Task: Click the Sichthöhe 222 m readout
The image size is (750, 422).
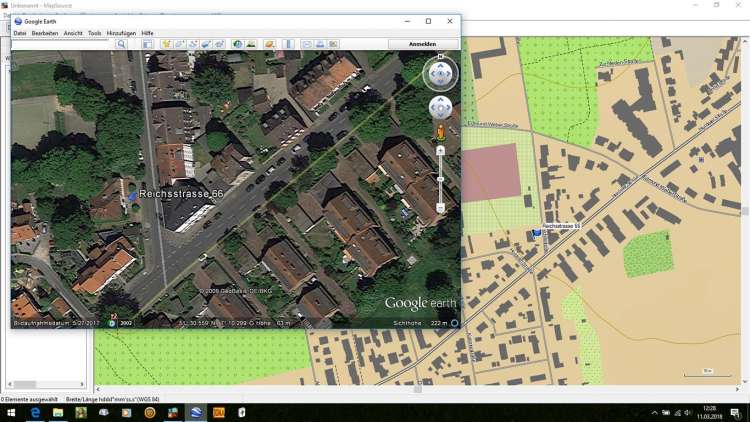Action: tap(420, 323)
